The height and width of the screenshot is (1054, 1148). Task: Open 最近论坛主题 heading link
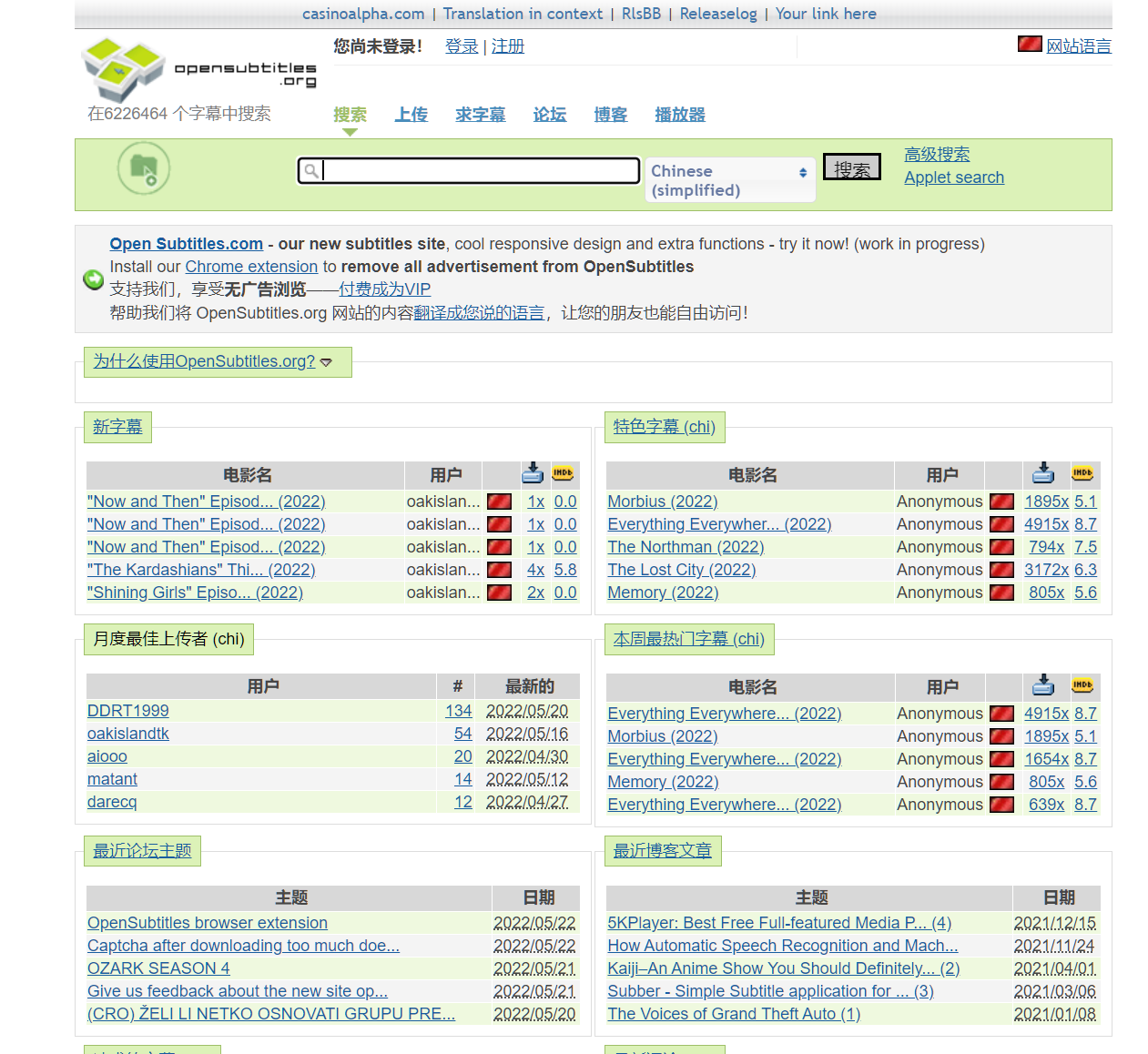click(x=142, y=851)
